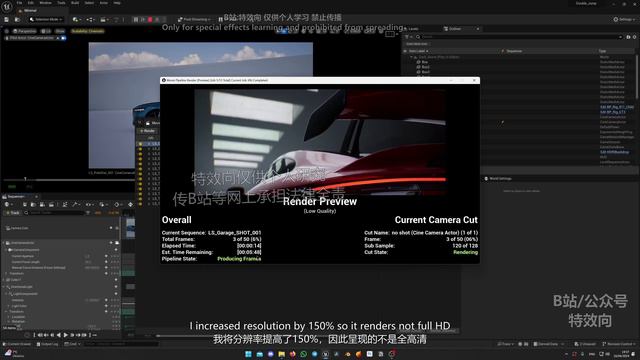Click the Unreal Engine logo icon

click(7, 7)
